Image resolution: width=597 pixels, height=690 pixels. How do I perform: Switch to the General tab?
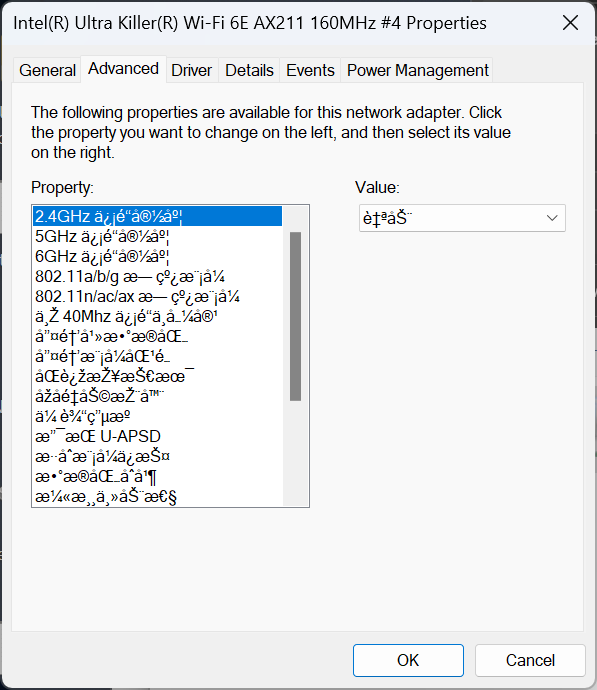tap(47, 70)
